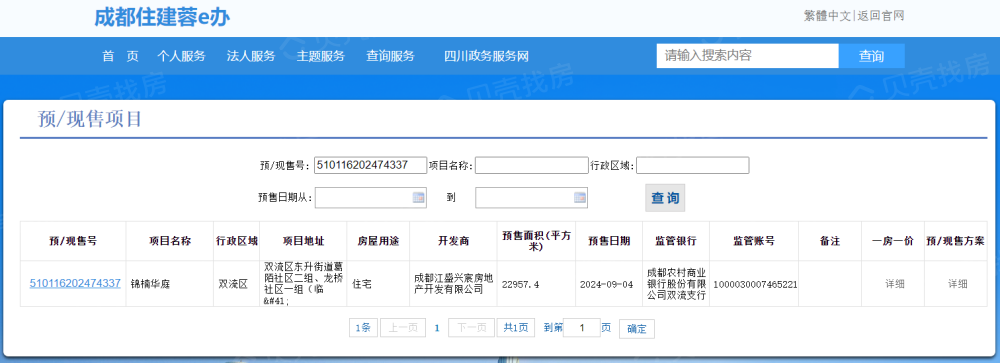
Task: Click the 成都住建蓉e办 site title
Action: (162, 17)
